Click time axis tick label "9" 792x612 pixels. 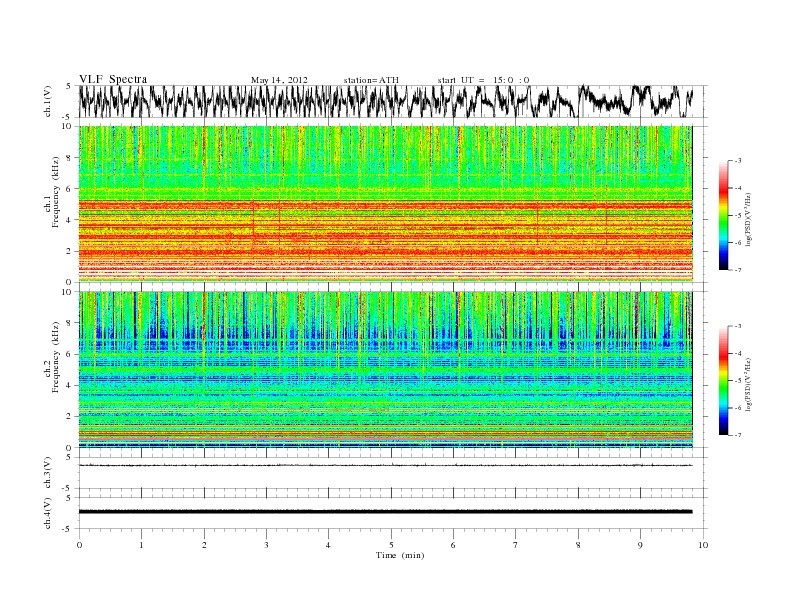[x=640, y=545]
